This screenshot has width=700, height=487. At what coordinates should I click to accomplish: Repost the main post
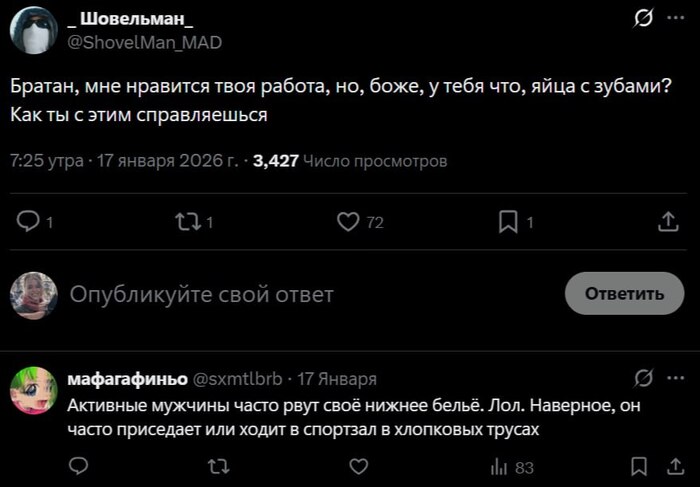click(x=187, y=222)
